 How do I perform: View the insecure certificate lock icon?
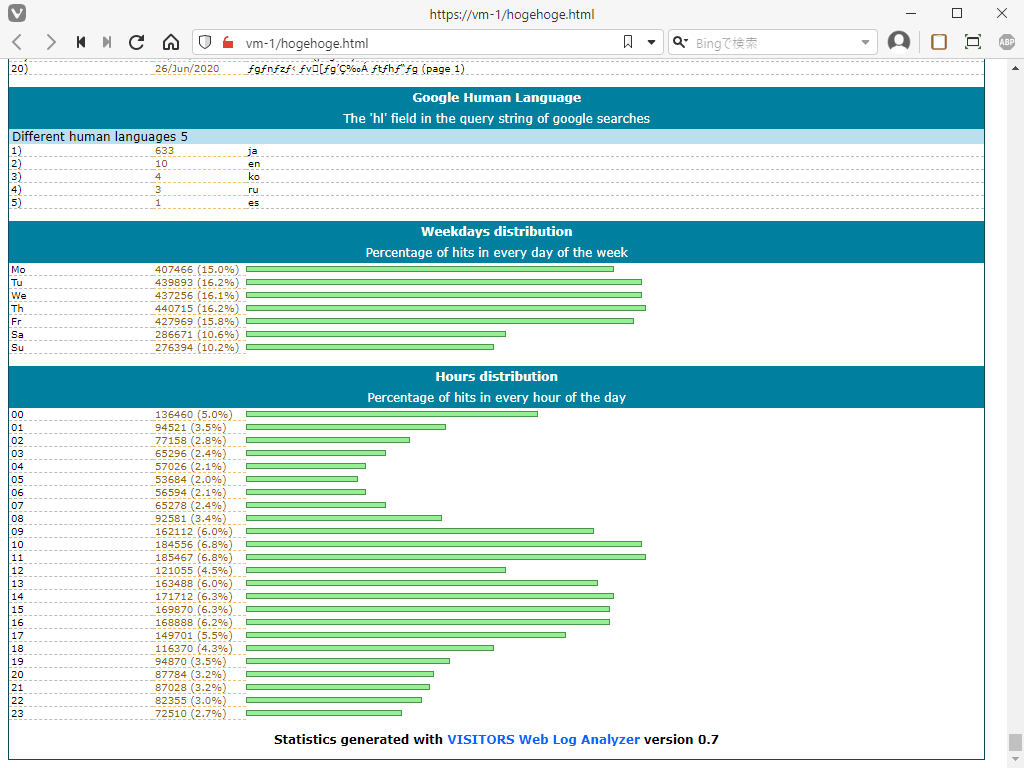tap(228, 42)
